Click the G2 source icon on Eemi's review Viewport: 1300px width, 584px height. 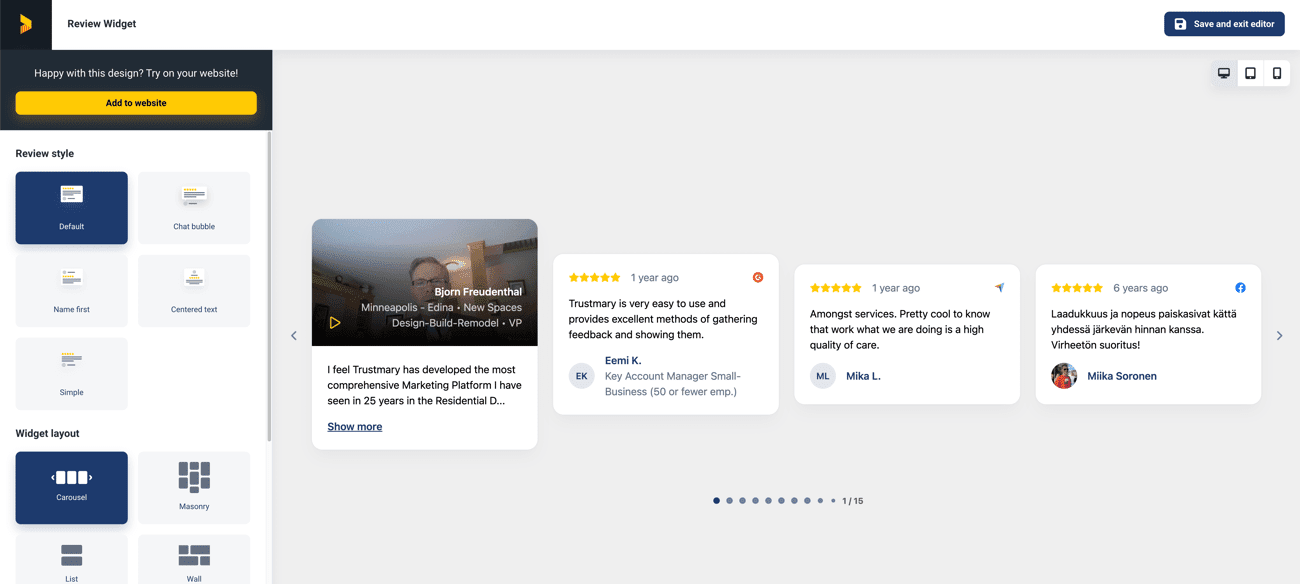pos(758,277)
